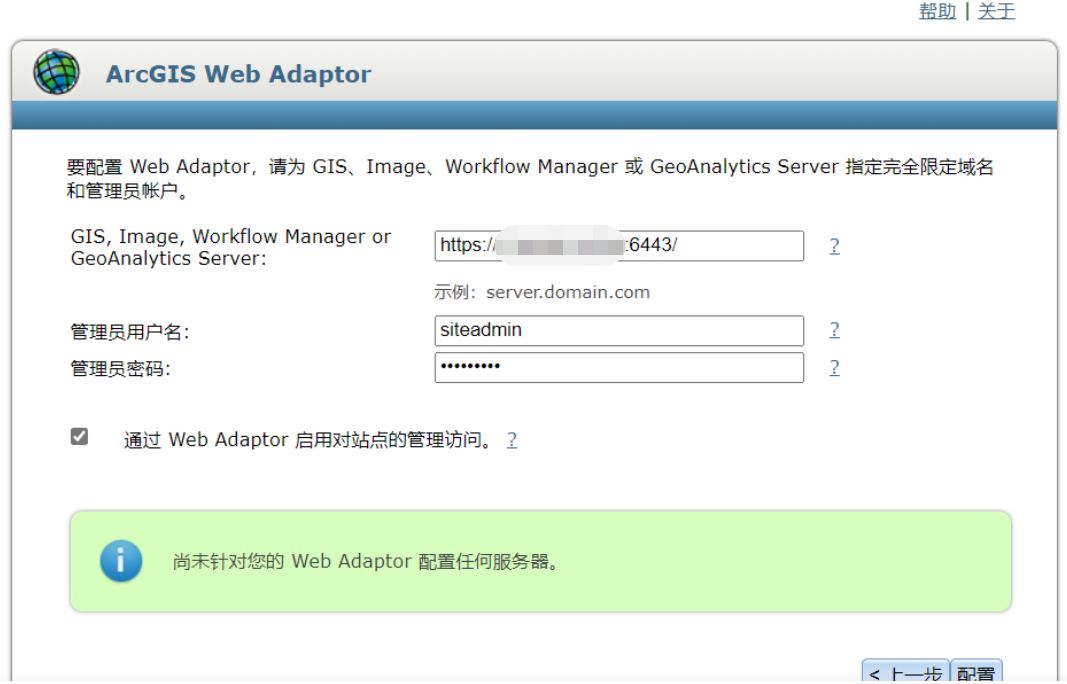Image resolution: width=1067 pixels, height=684 pixels.
Task: Open help for the administrator password
Action: pos(834,368)
